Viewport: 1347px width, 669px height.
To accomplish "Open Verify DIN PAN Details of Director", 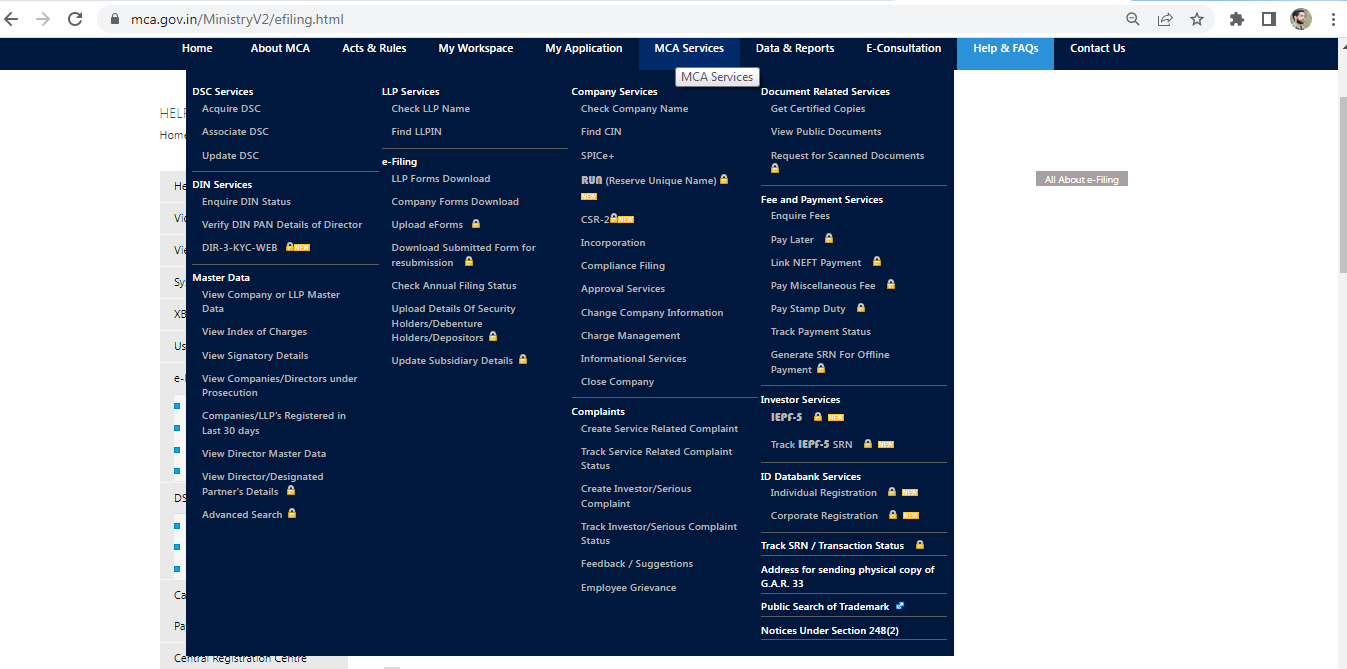I will click(x=282, y=224).
